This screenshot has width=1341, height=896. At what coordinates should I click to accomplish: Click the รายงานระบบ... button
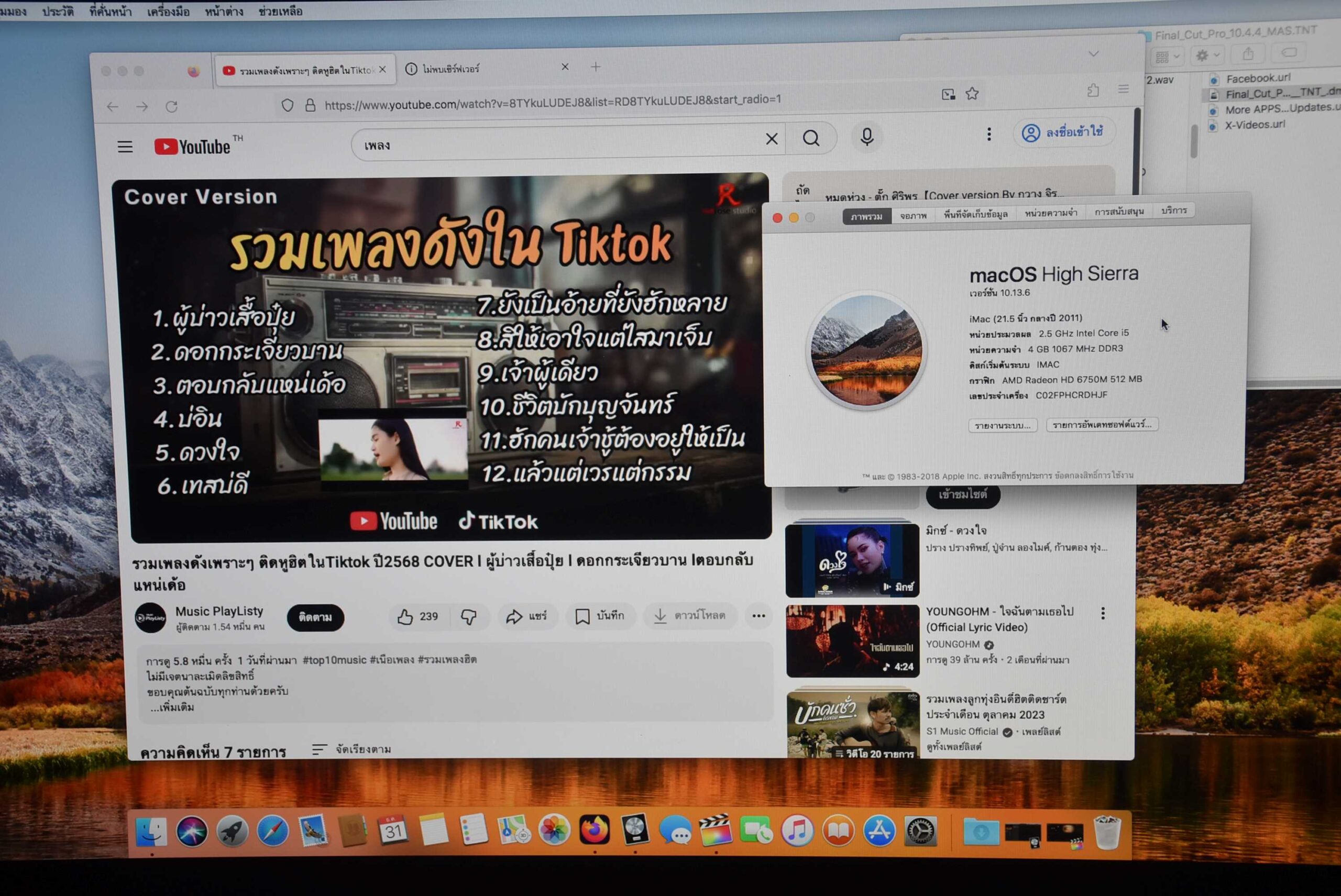coord(1002,426)
